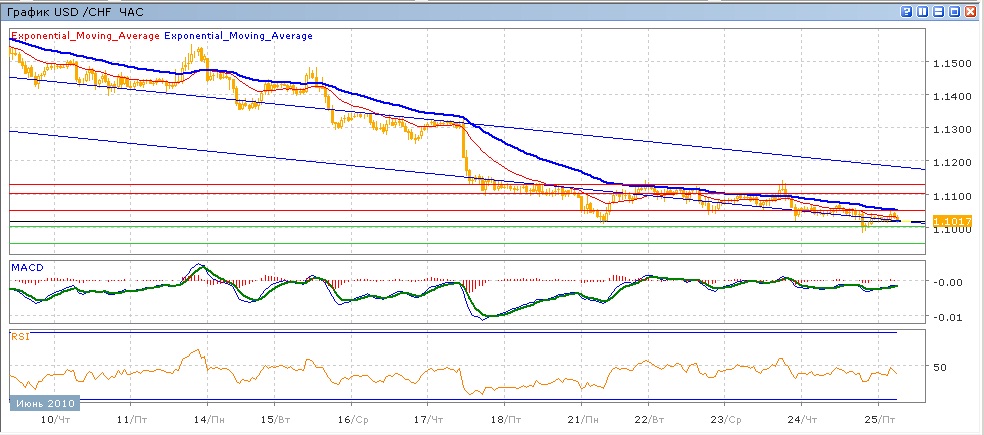Select the 17/Чт date on time axis
Image resolution: width=984 pixels, height=435 pixels.
(427, 421)
